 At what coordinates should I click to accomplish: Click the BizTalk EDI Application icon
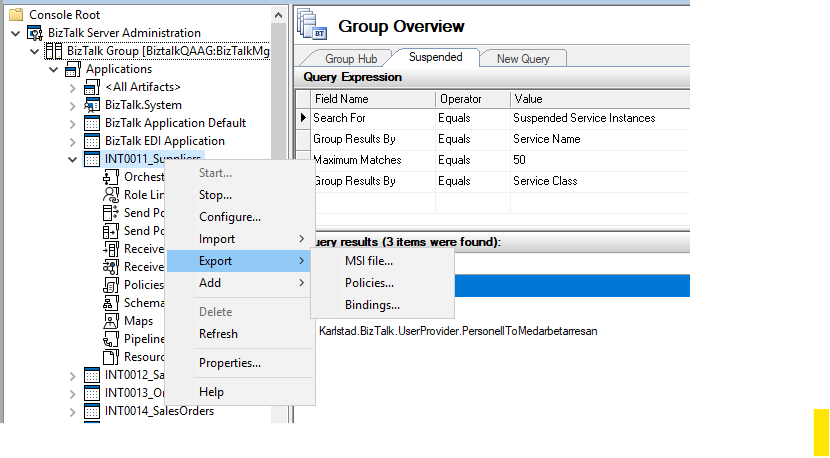92,141
